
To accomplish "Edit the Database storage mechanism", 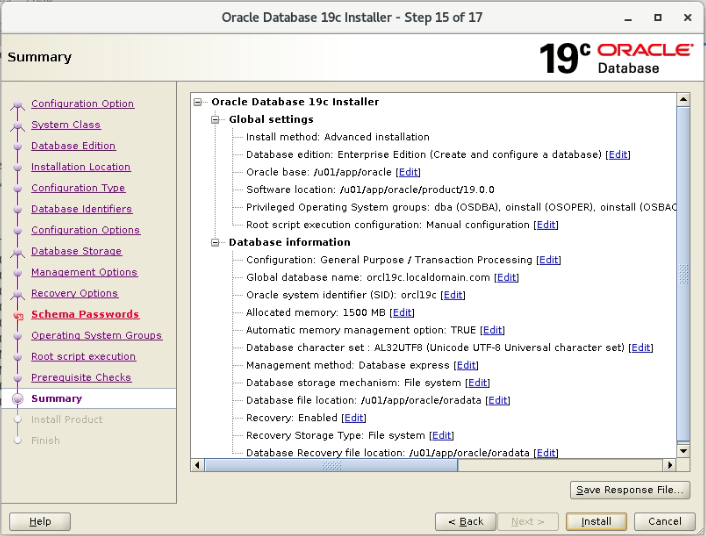I will [x=478, y=383].
